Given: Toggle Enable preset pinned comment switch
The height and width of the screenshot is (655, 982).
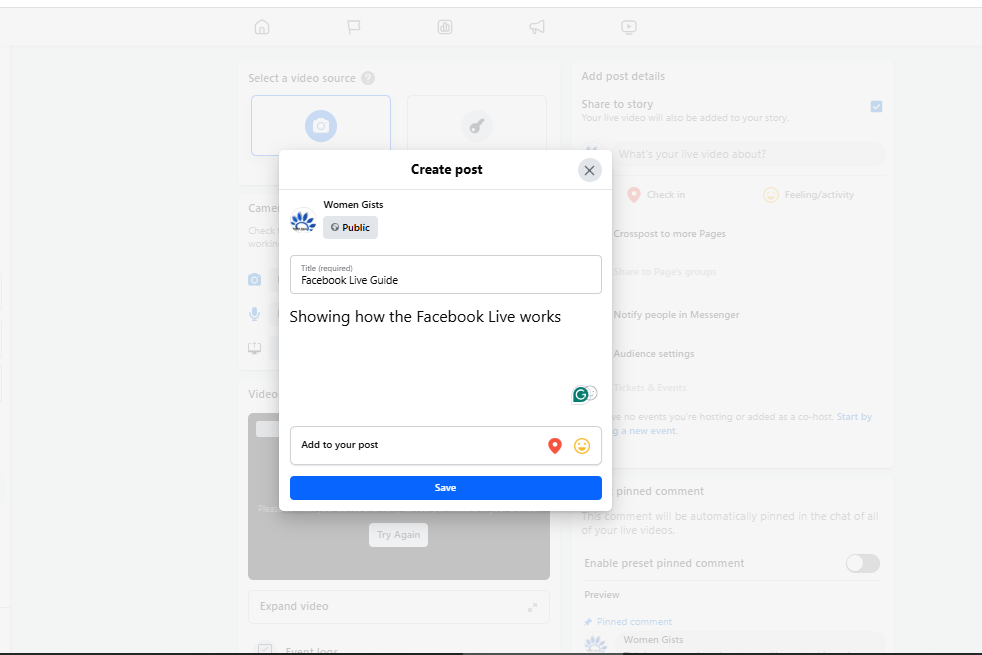Looking at the screenshot, I should tap(862, 564).
